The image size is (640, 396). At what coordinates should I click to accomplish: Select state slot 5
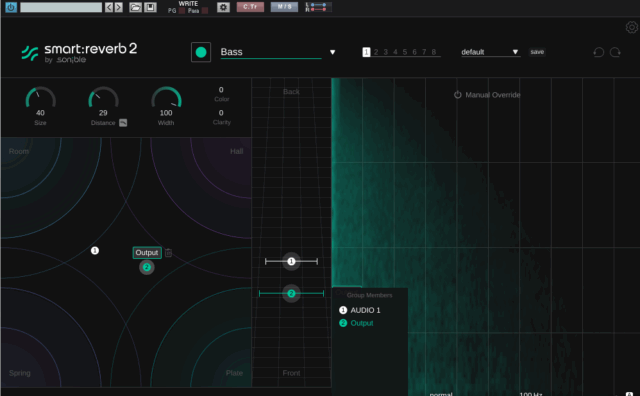coord(405,52)
